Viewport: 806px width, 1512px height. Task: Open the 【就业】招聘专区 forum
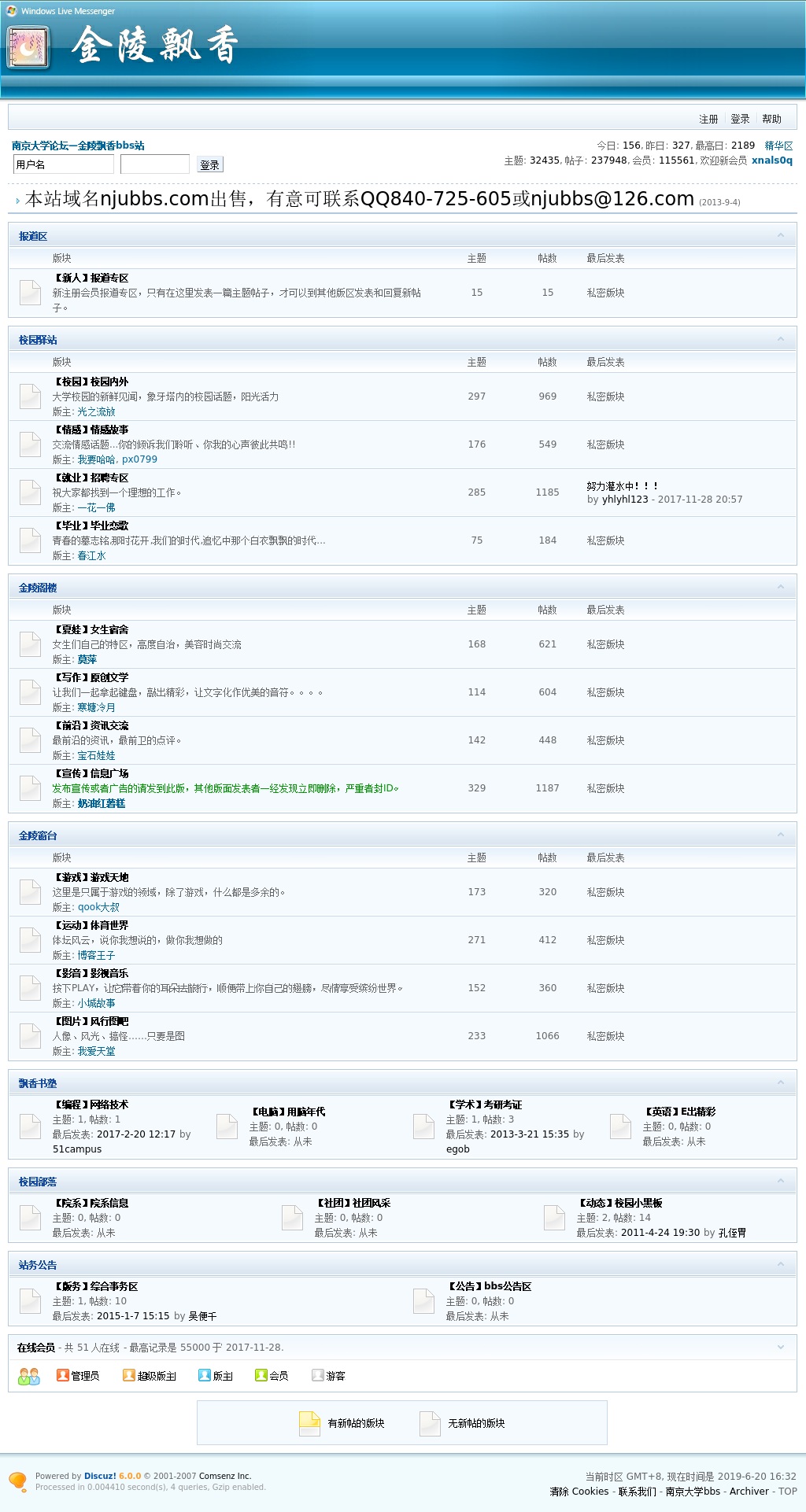(91, 478)
